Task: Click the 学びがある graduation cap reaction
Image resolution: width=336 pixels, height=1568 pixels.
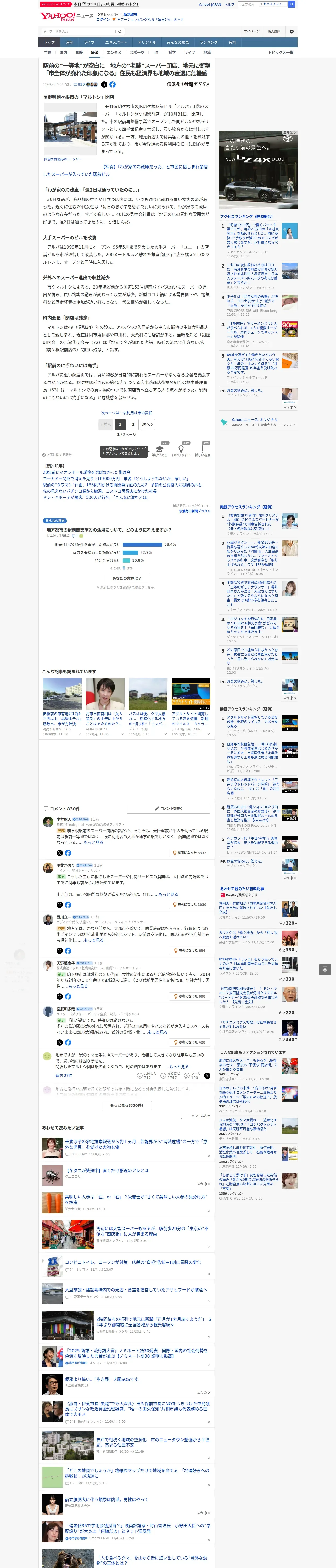Action: pyautogui.click(x=160, y=450)
